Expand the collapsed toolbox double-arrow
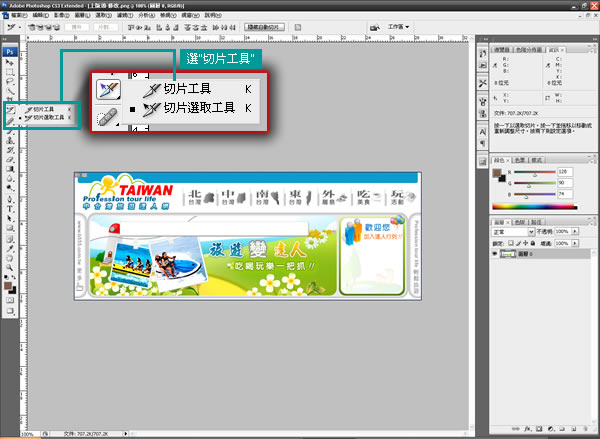Screen dimensions: 600x439 coord(5,39)
